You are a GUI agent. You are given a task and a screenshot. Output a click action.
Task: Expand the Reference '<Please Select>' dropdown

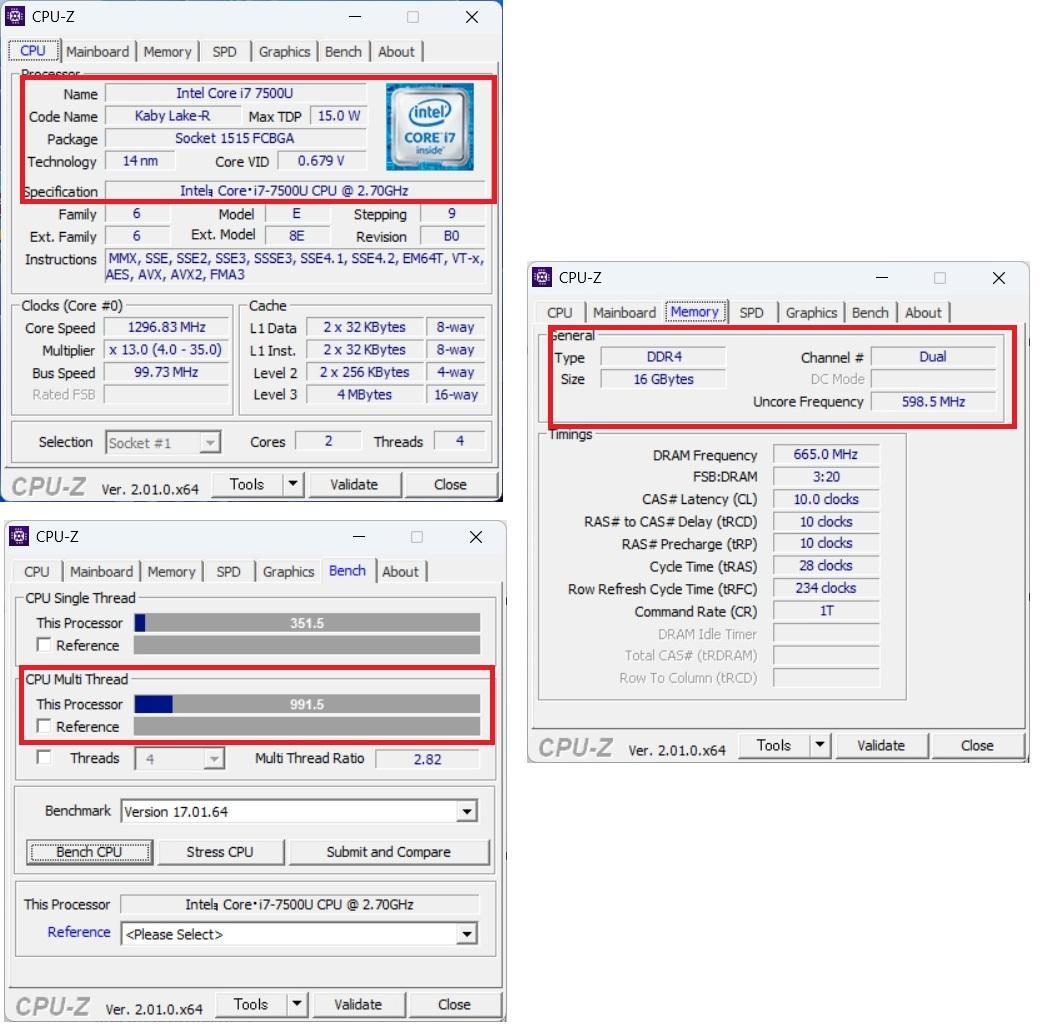tap(466, 934)
